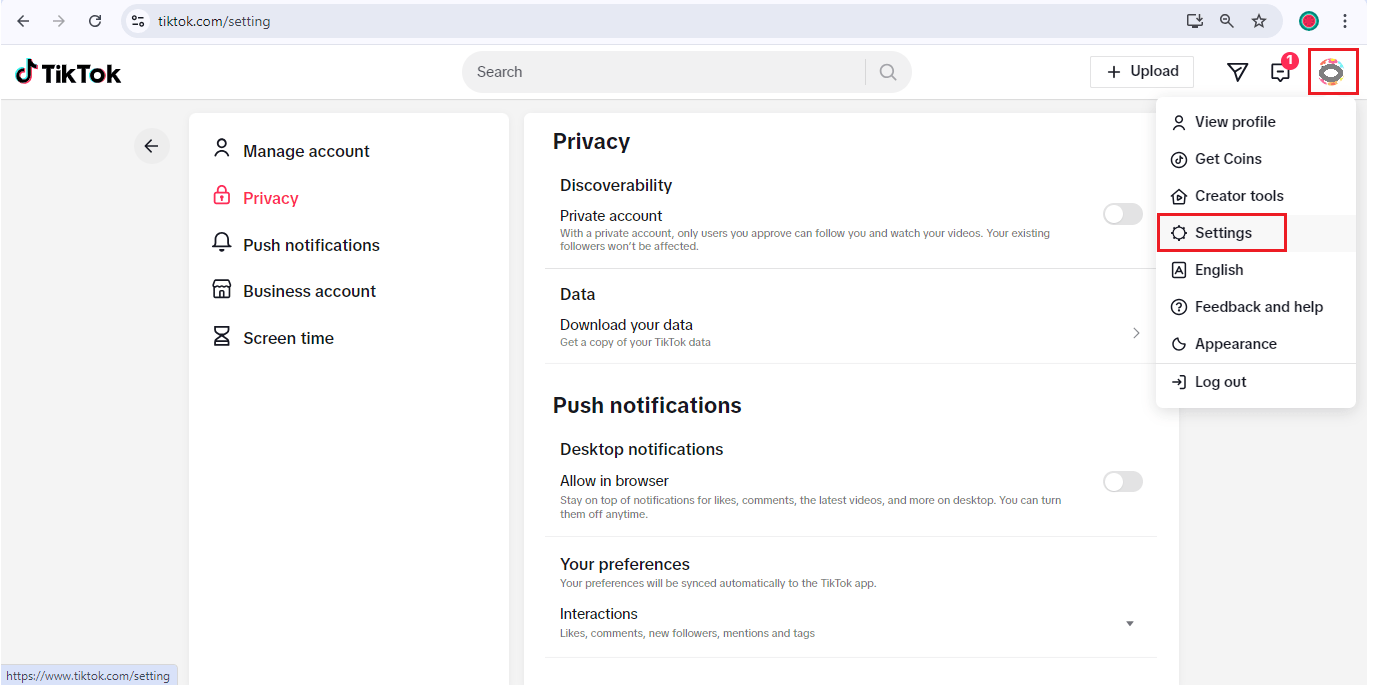The width and height of the screenshot is (1381, 685).
Task: Open the messages paper plane icon
Action: tap(1237, 72)
